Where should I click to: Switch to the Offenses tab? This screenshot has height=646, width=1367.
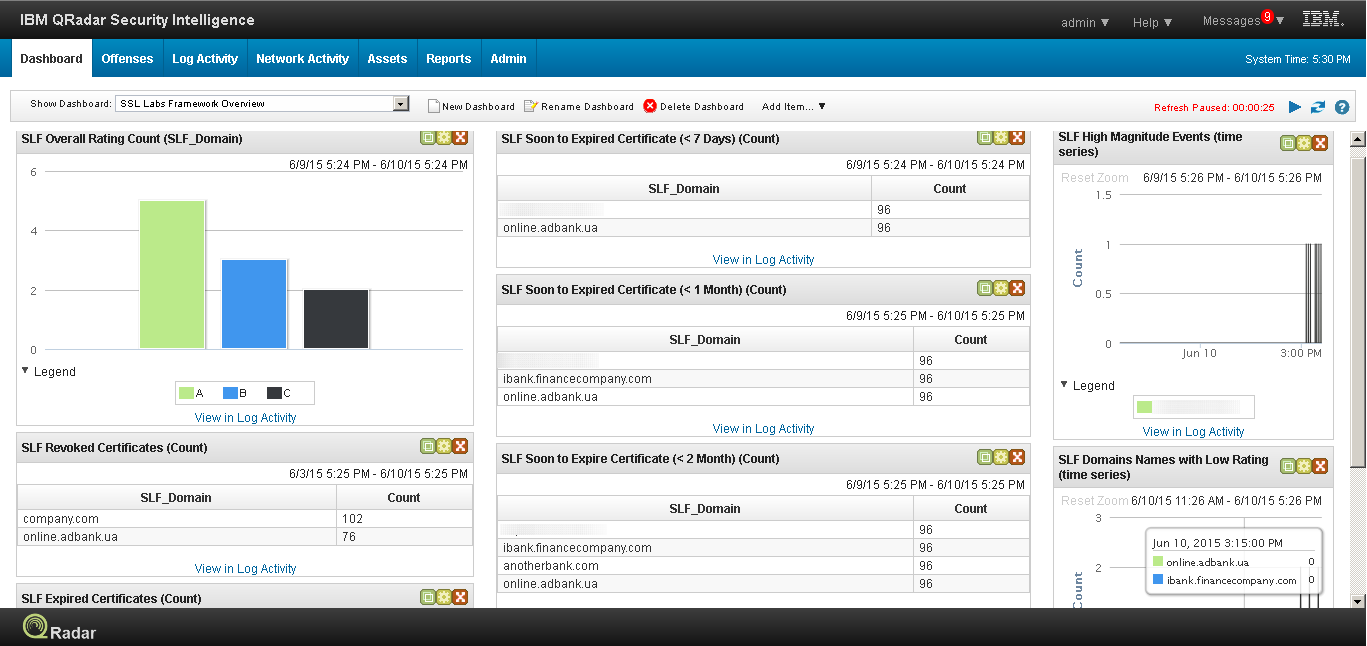click(x=127, y=59)
